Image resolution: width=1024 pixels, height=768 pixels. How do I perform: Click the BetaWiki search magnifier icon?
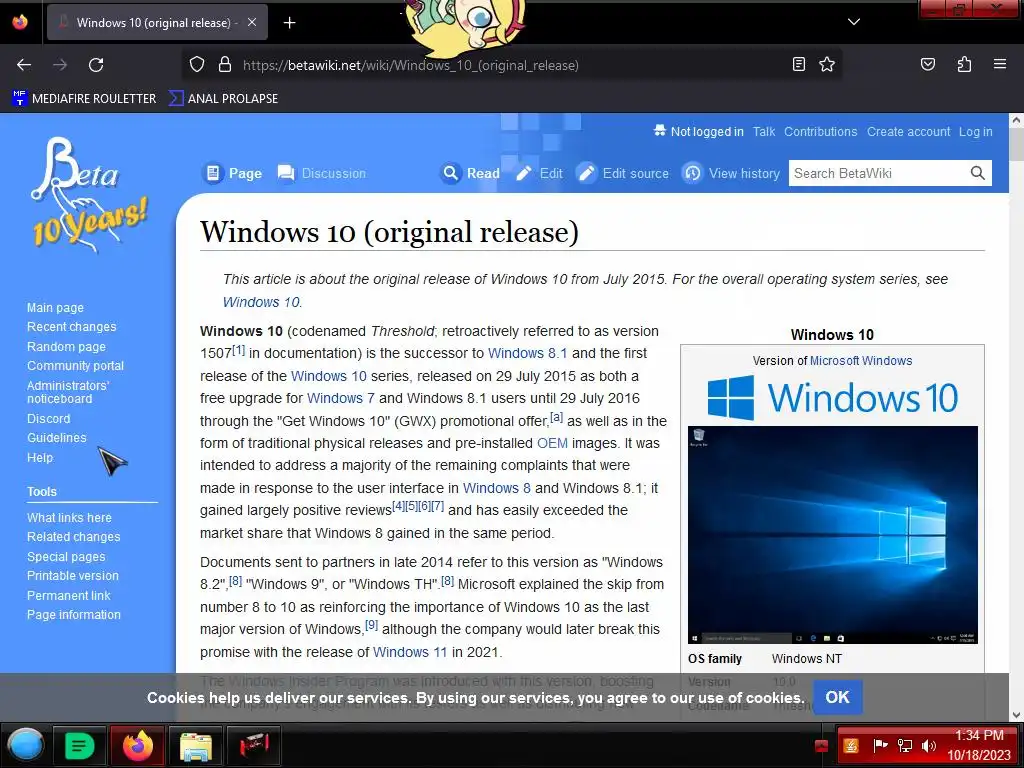pyautogui.click(x=978, y=173)
